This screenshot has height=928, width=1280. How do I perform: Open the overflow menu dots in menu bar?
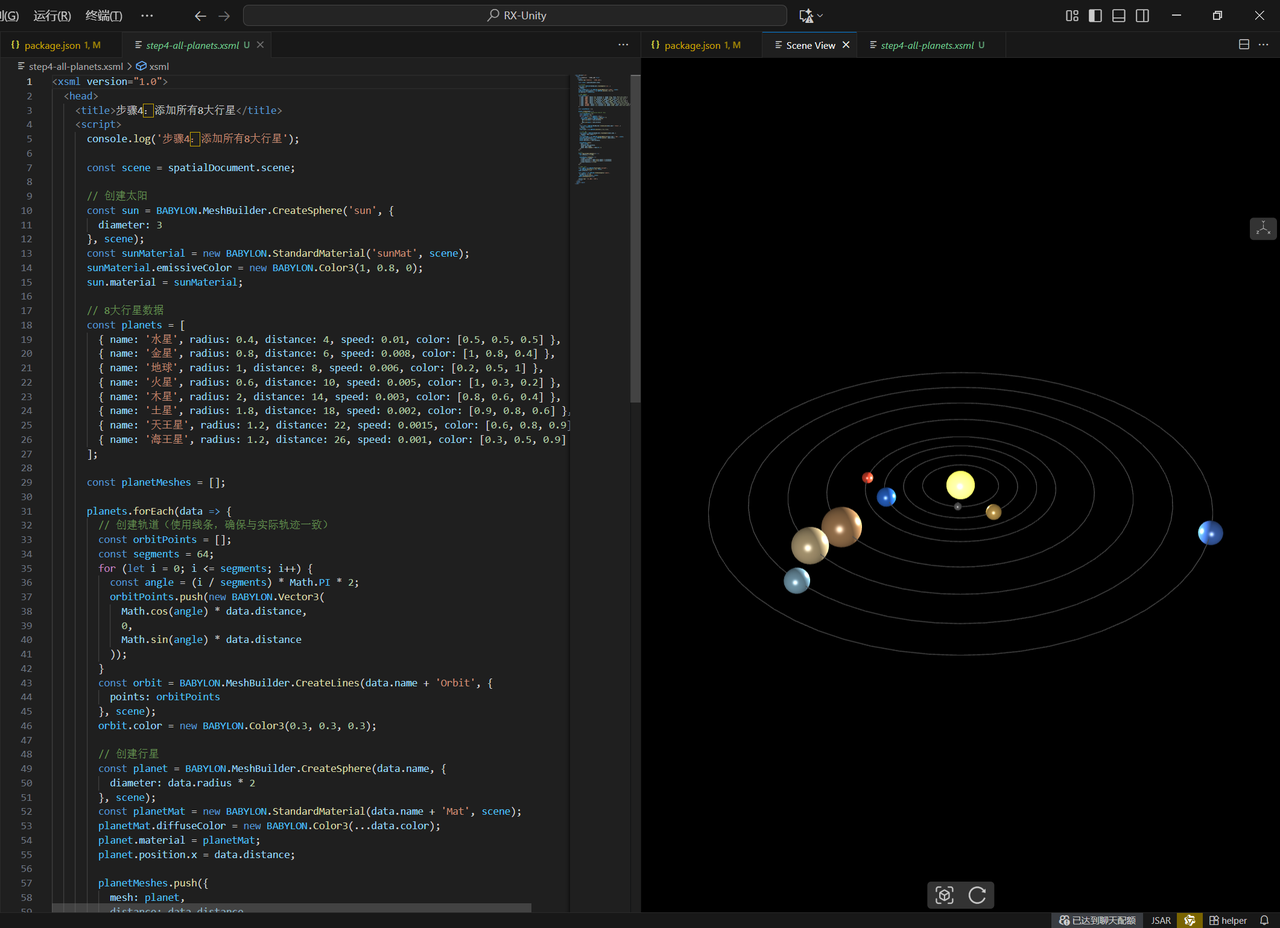point(147,16)
